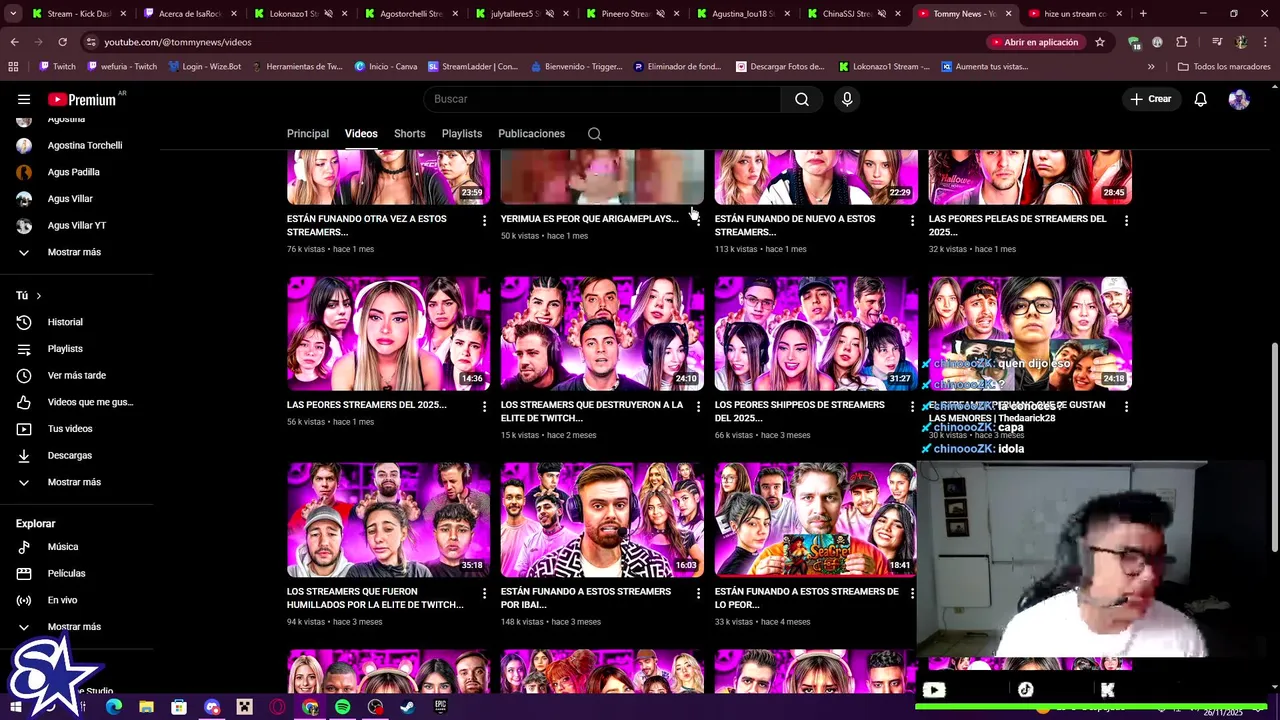Open Ver más tarde in sidebar
1280x720 pixels.
point(77,375)
